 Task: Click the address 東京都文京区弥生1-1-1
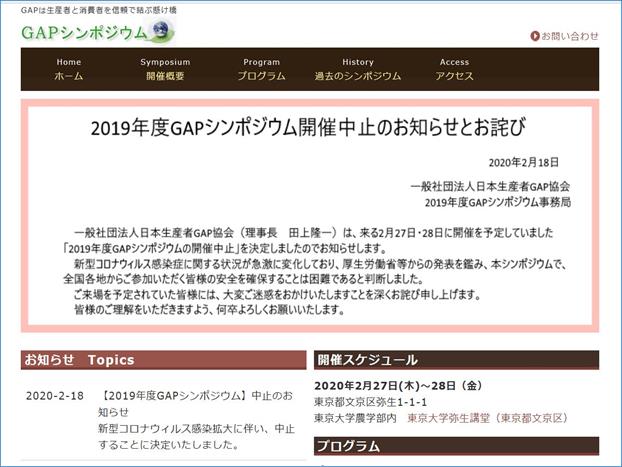pos(371,402)
